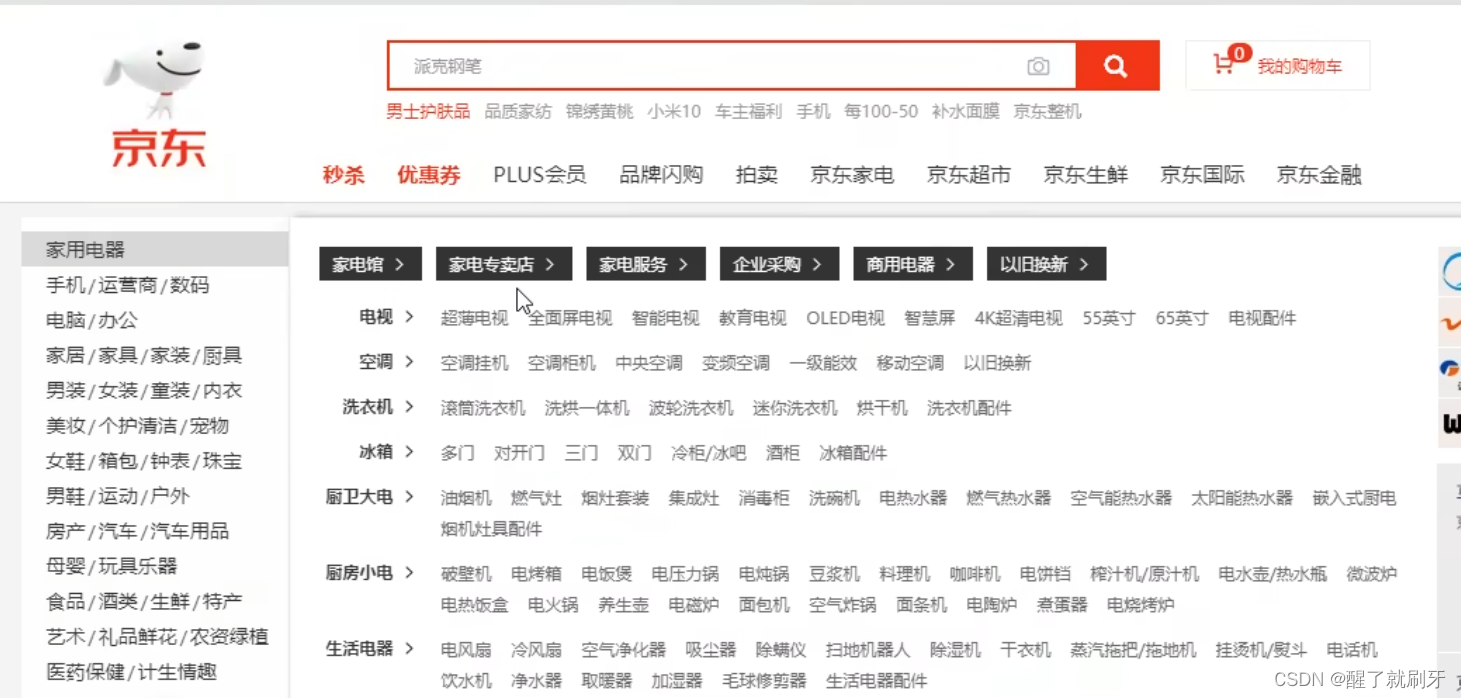
Task: Click the 中央空调 link
Action: click(649, 363)
